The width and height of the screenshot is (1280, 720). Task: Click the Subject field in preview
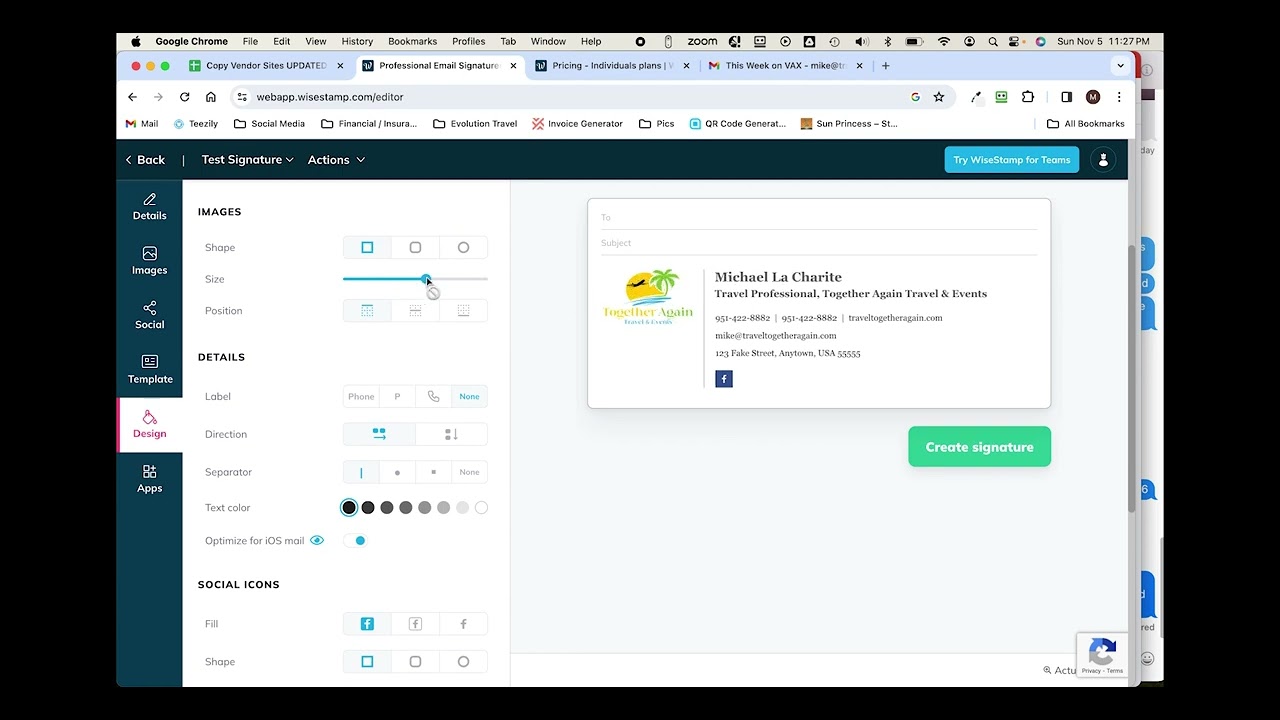click(819, 243)
